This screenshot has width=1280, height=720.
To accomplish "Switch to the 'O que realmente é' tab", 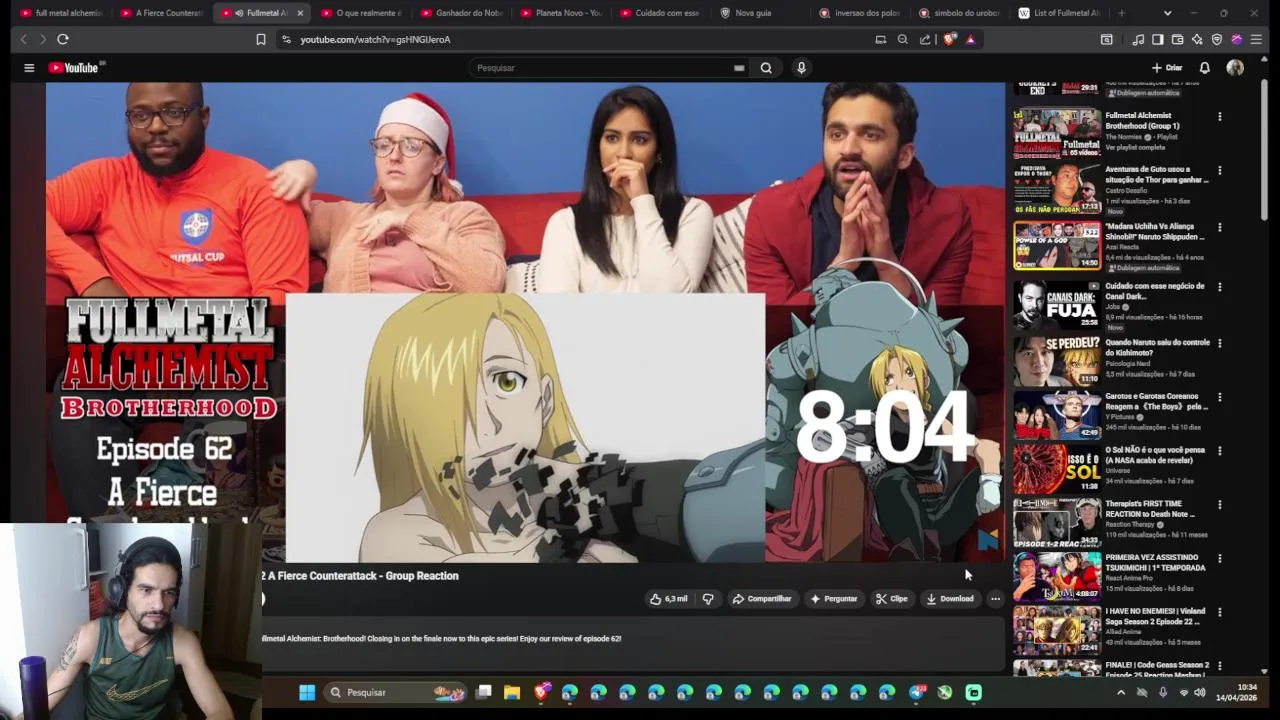I will coord(362,13).
